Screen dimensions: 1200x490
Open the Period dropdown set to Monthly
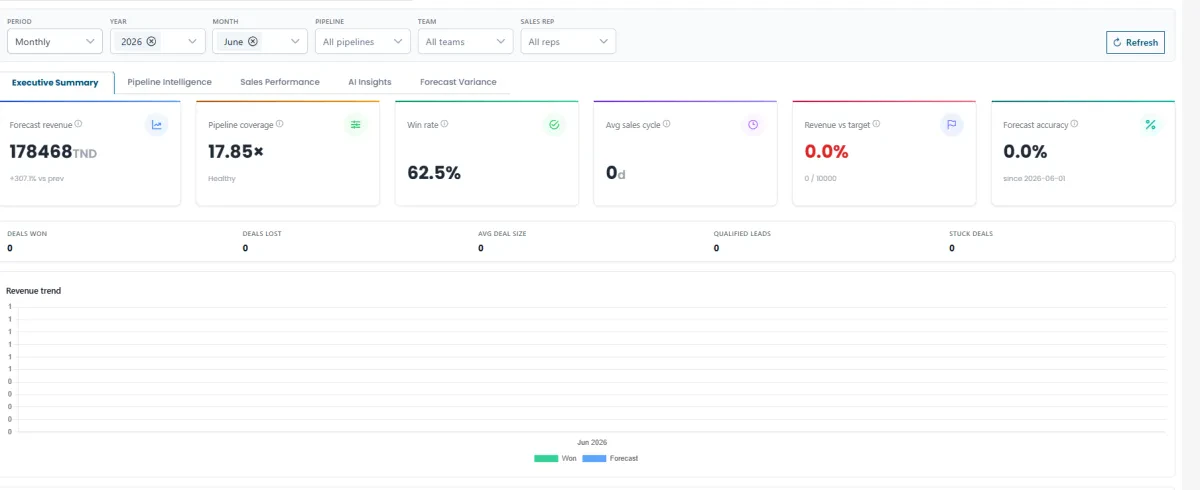click(x=54, y=41)
